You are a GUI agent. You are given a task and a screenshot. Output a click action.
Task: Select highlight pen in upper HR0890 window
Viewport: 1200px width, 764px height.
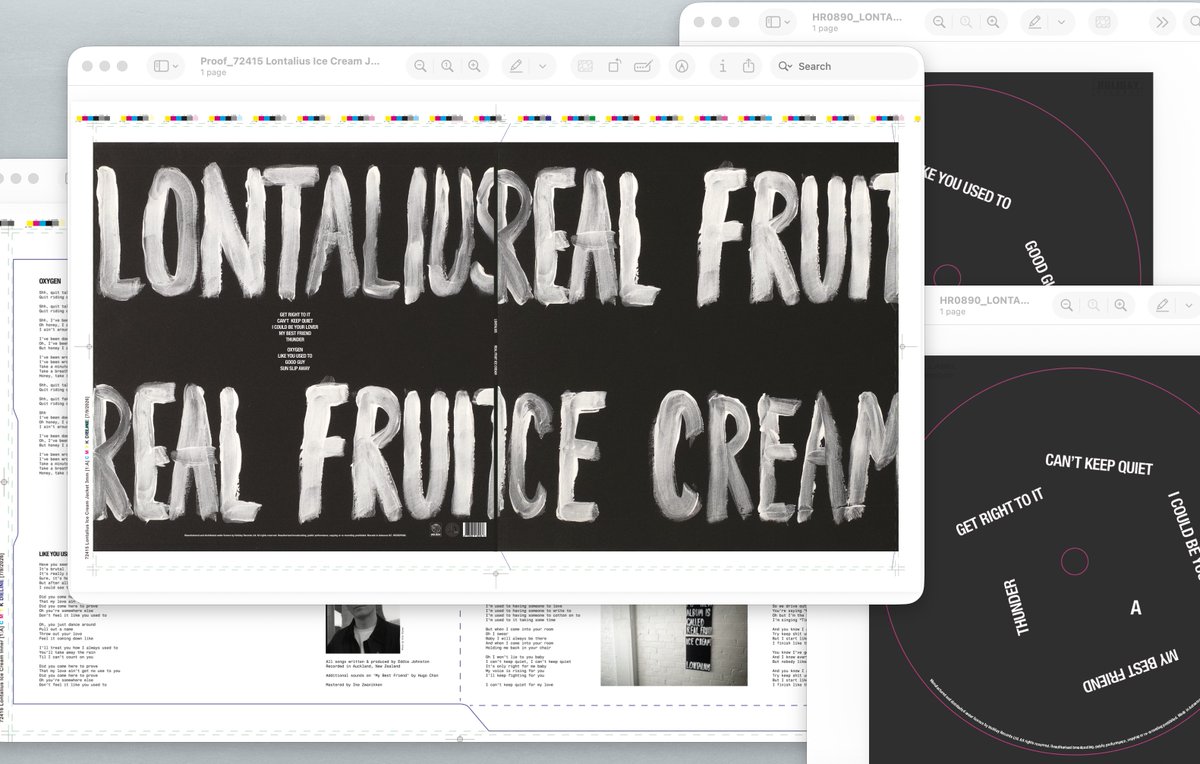1035,21
